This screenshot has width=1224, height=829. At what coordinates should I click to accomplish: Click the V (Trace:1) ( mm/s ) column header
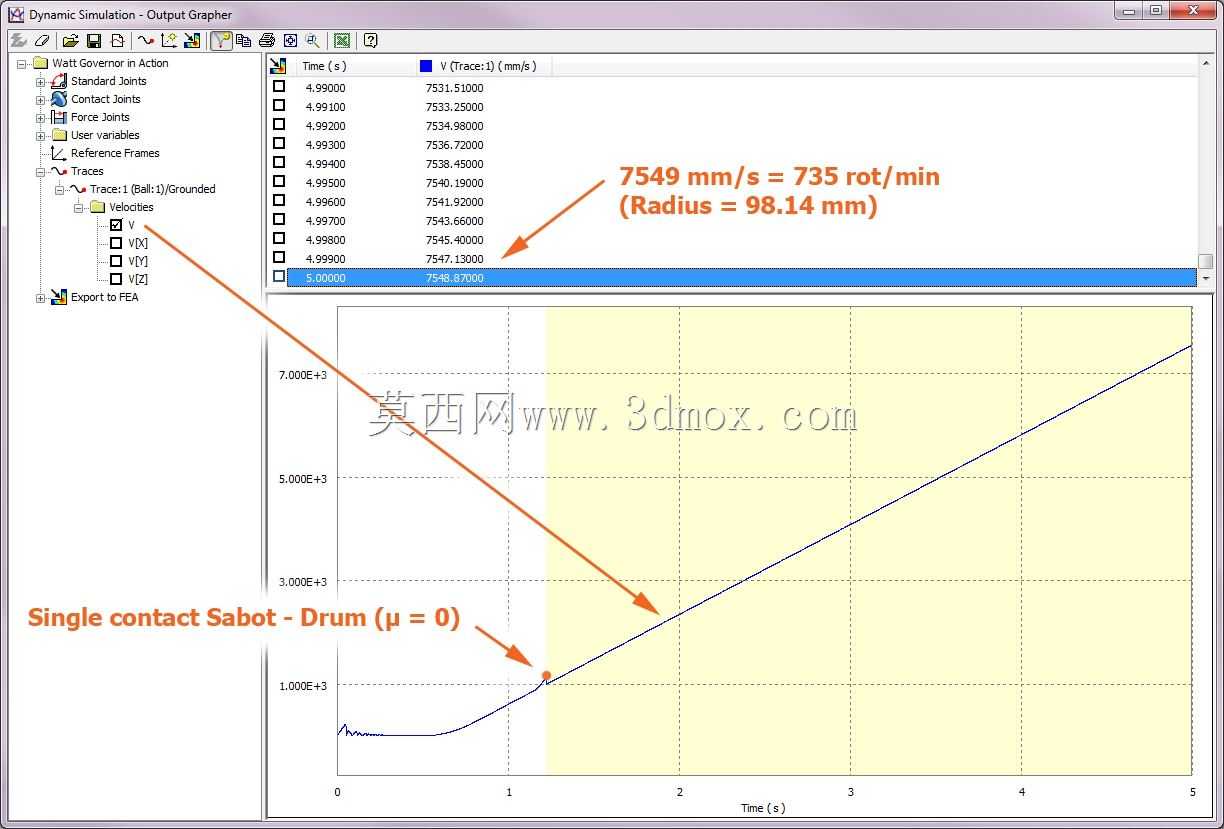point(483,66)
